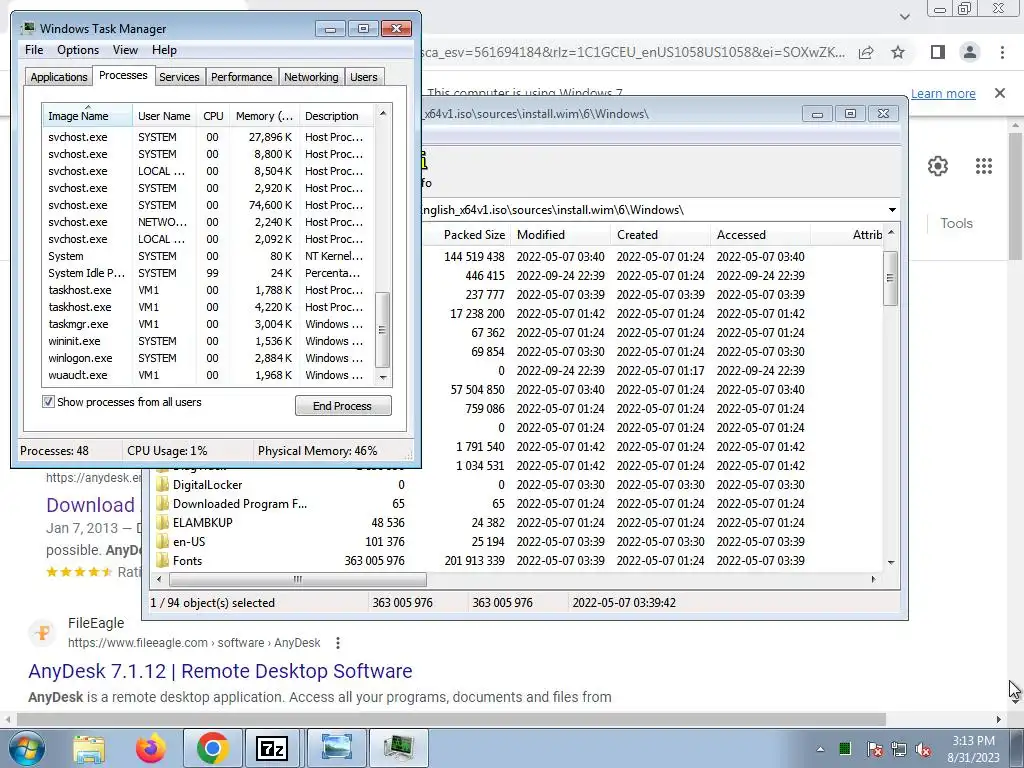Toggle Show processes from all users

point(48,402)
